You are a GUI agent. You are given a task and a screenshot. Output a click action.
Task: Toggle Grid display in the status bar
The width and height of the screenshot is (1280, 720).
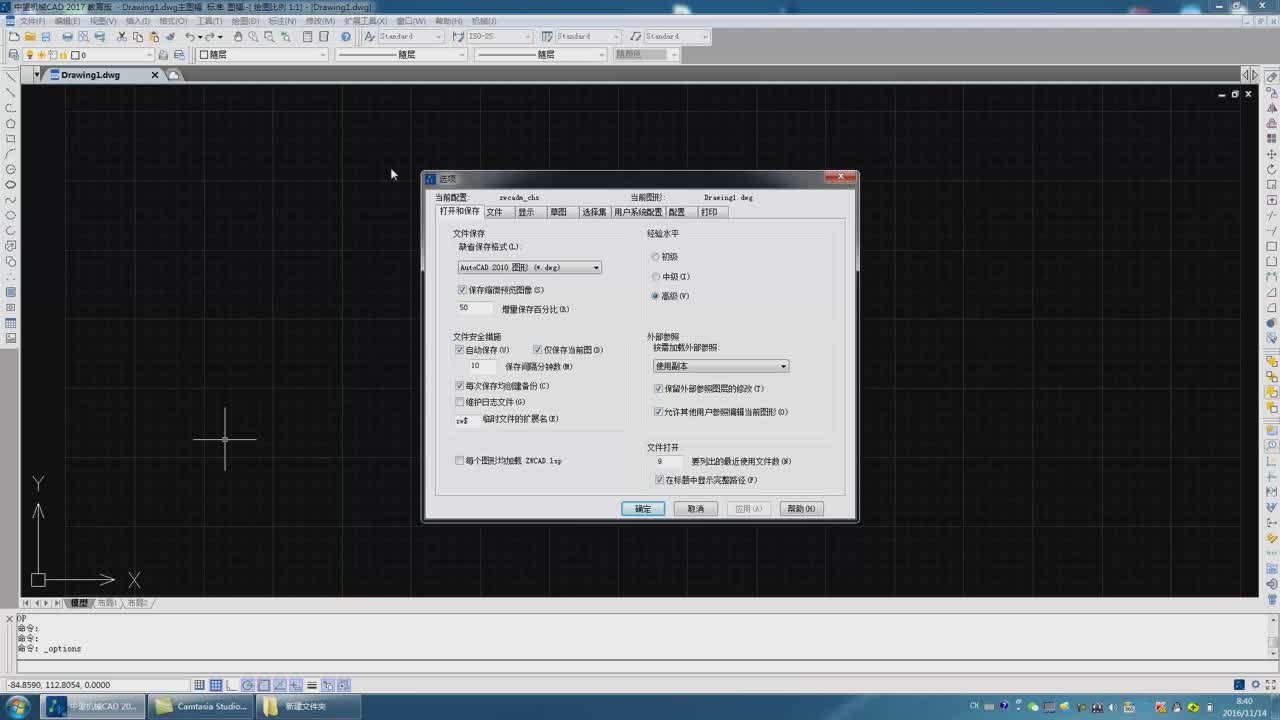[x=216, y=685]
